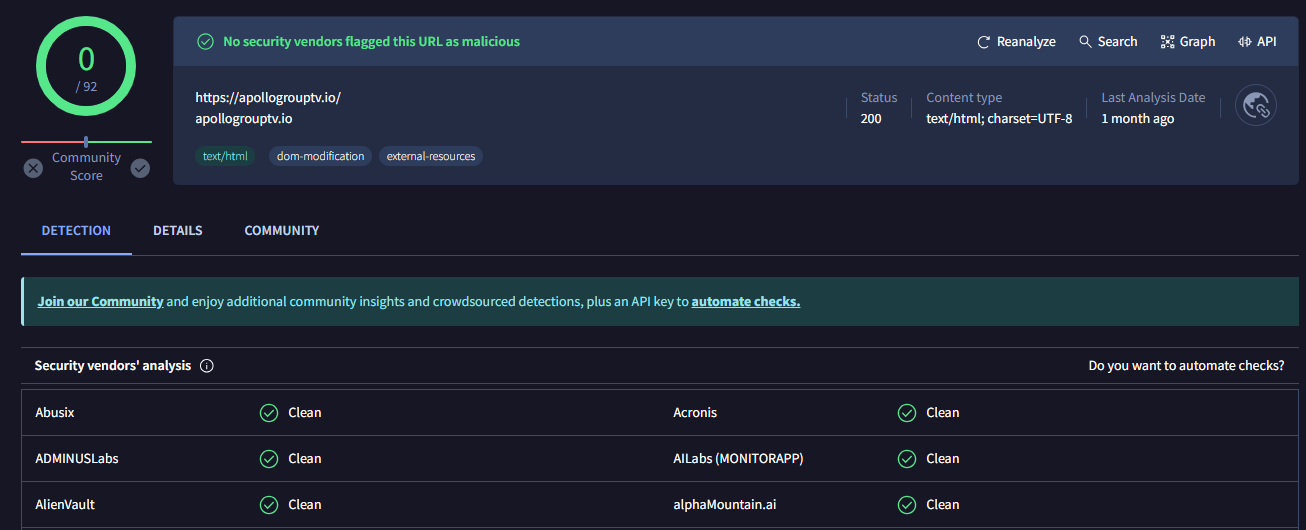Vote positive with the checkmark community icon
This screenshot has height=530, width=1306.
click(x=140, y=168)
